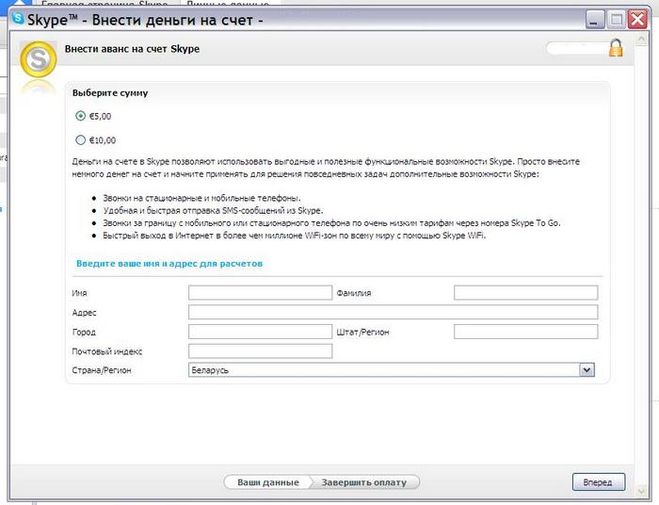
Task: Focus the Имя input field
Action: (x=260, y=292)
